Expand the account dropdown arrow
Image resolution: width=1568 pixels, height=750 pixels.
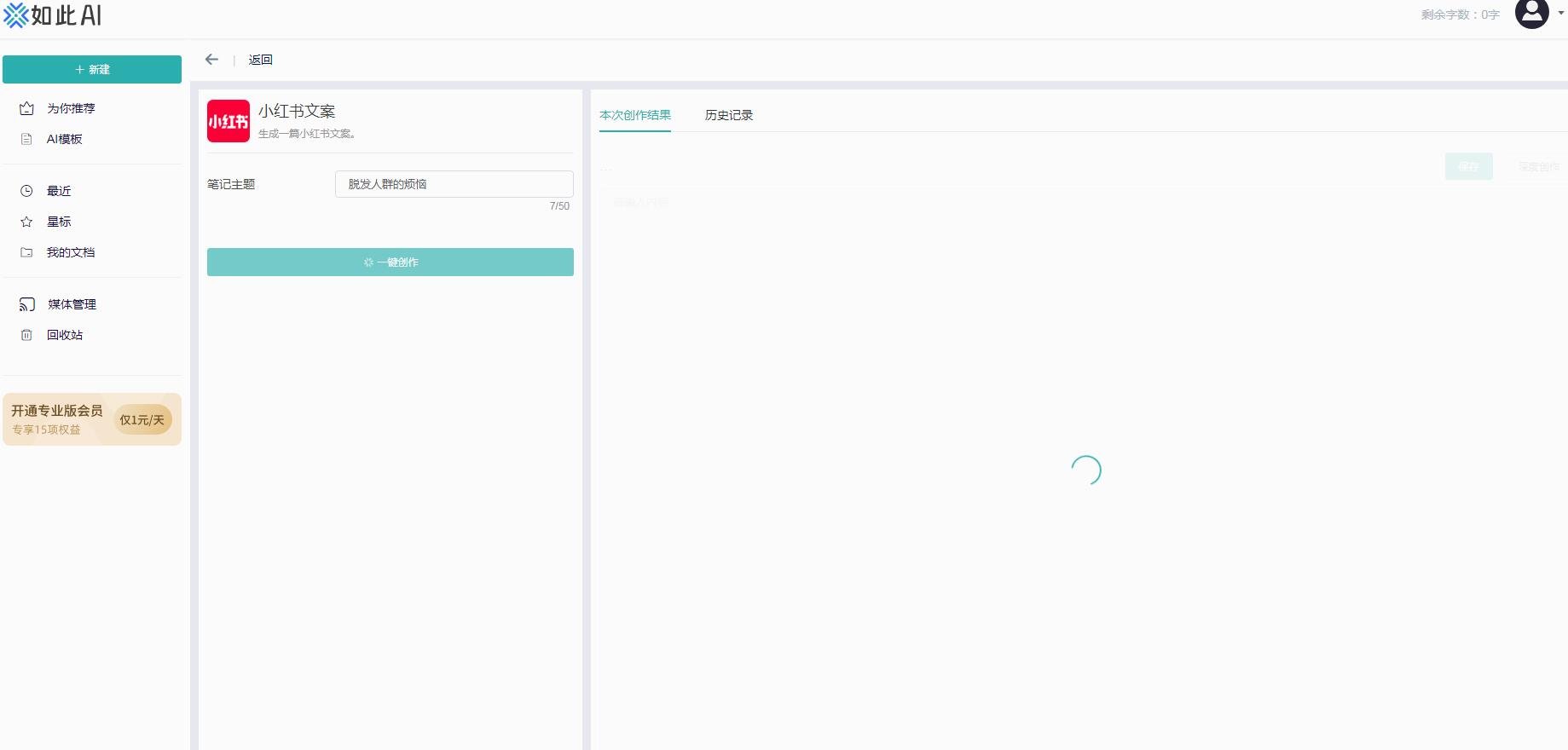[1561, 14]
